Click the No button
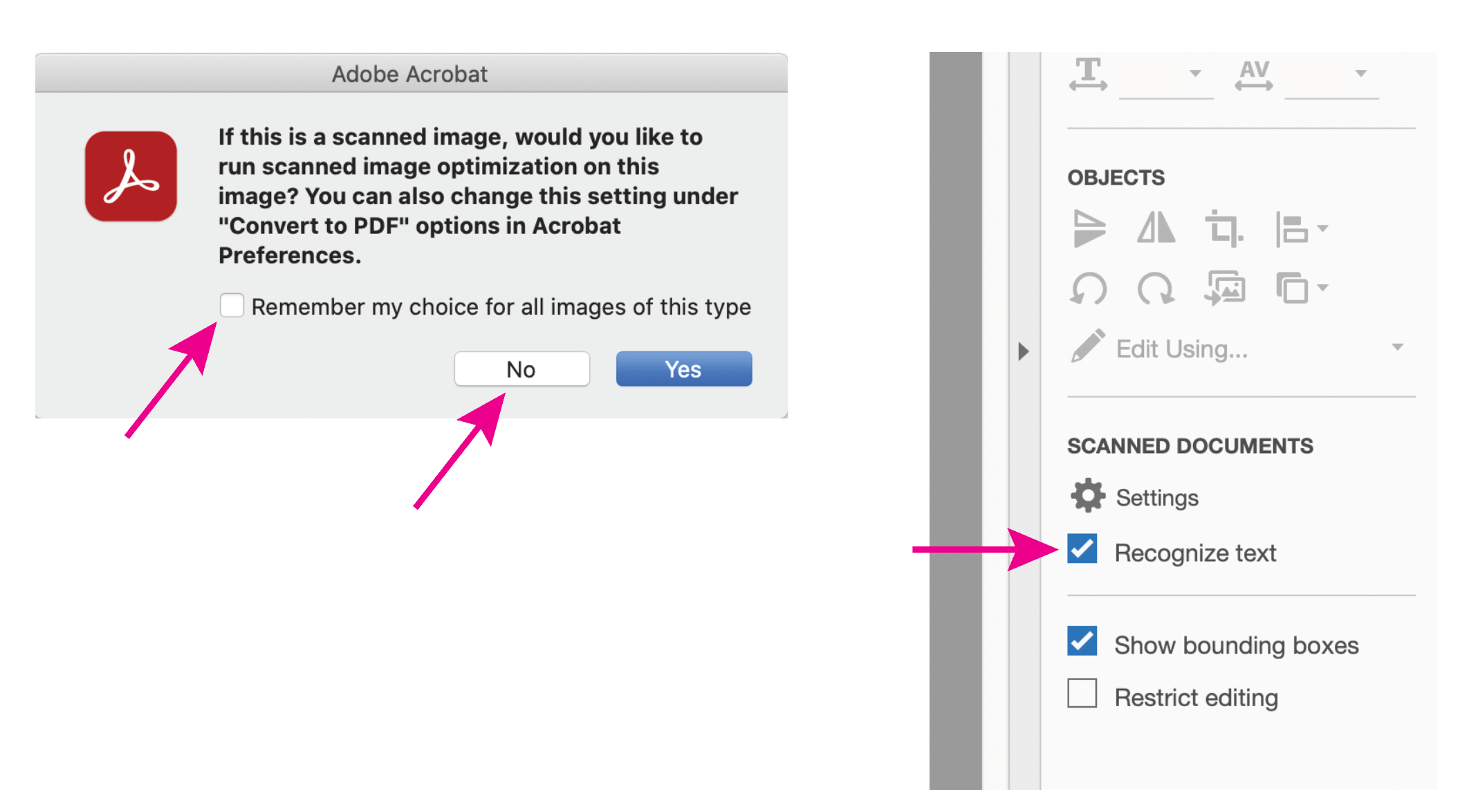The image size is (1469, 812). [x=521, y=369]
